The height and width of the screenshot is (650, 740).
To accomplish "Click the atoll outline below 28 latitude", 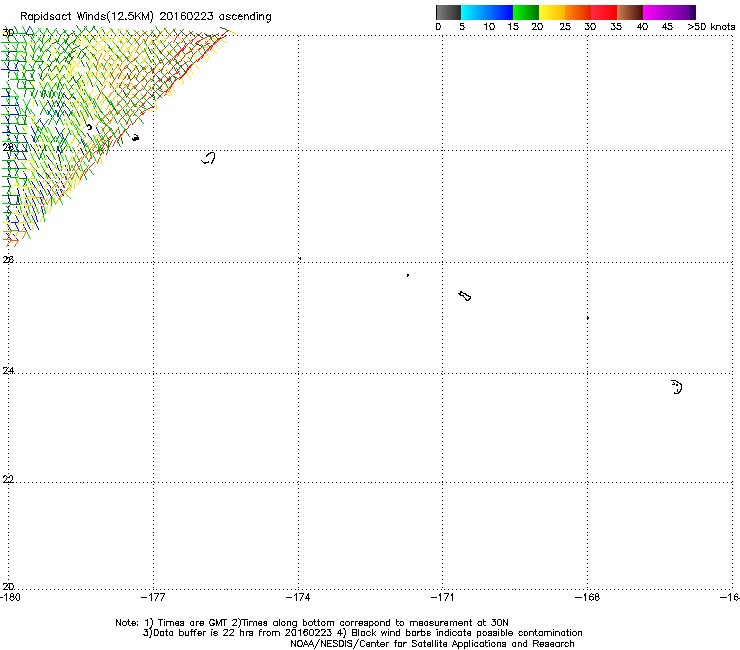I will click(x=209, y=158).
